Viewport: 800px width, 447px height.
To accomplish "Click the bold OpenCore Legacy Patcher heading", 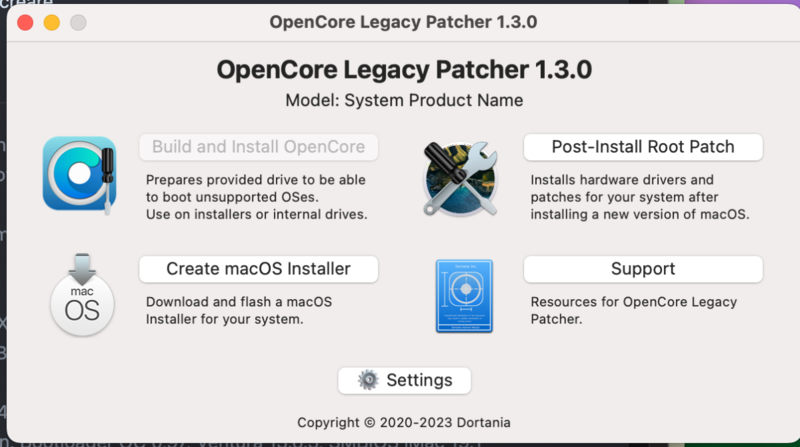I will click(404, 69).
